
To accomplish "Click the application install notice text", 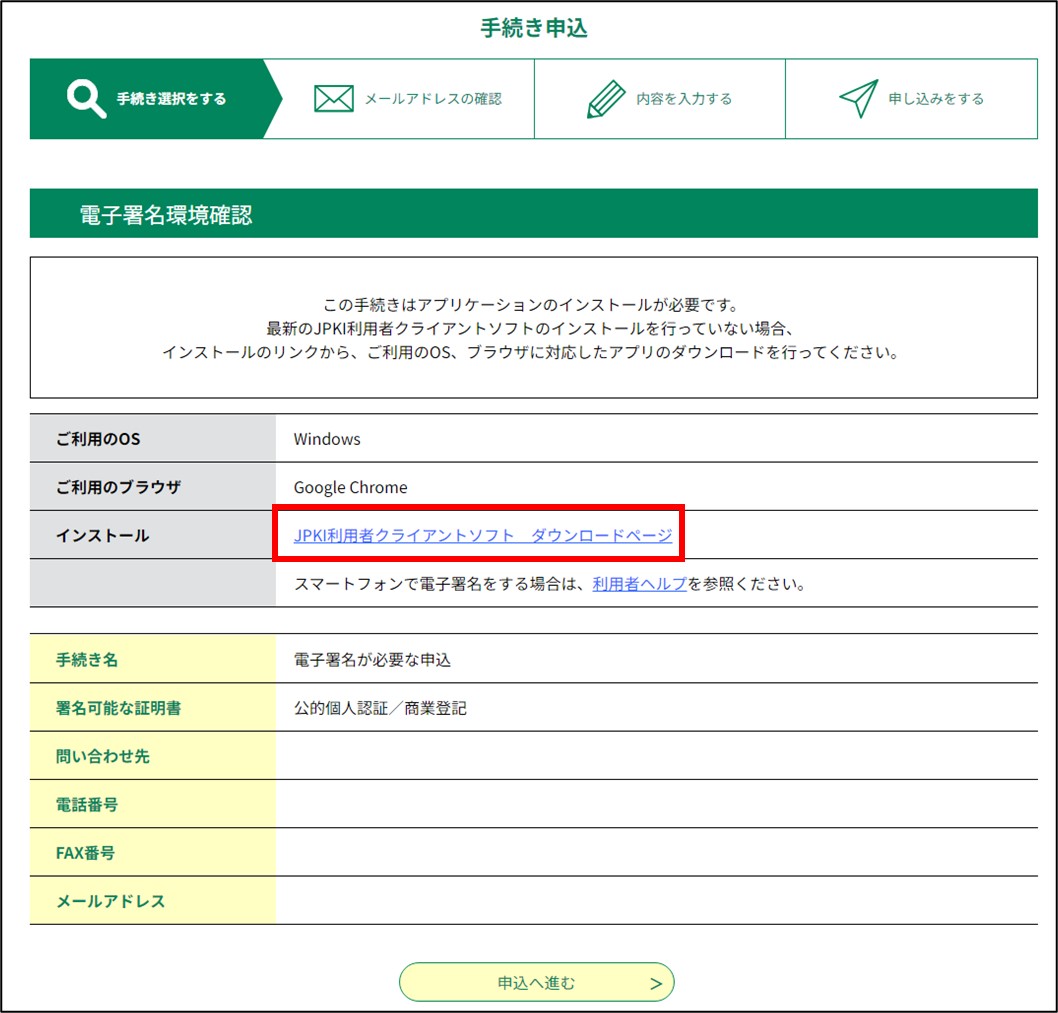I will [531, 329].
